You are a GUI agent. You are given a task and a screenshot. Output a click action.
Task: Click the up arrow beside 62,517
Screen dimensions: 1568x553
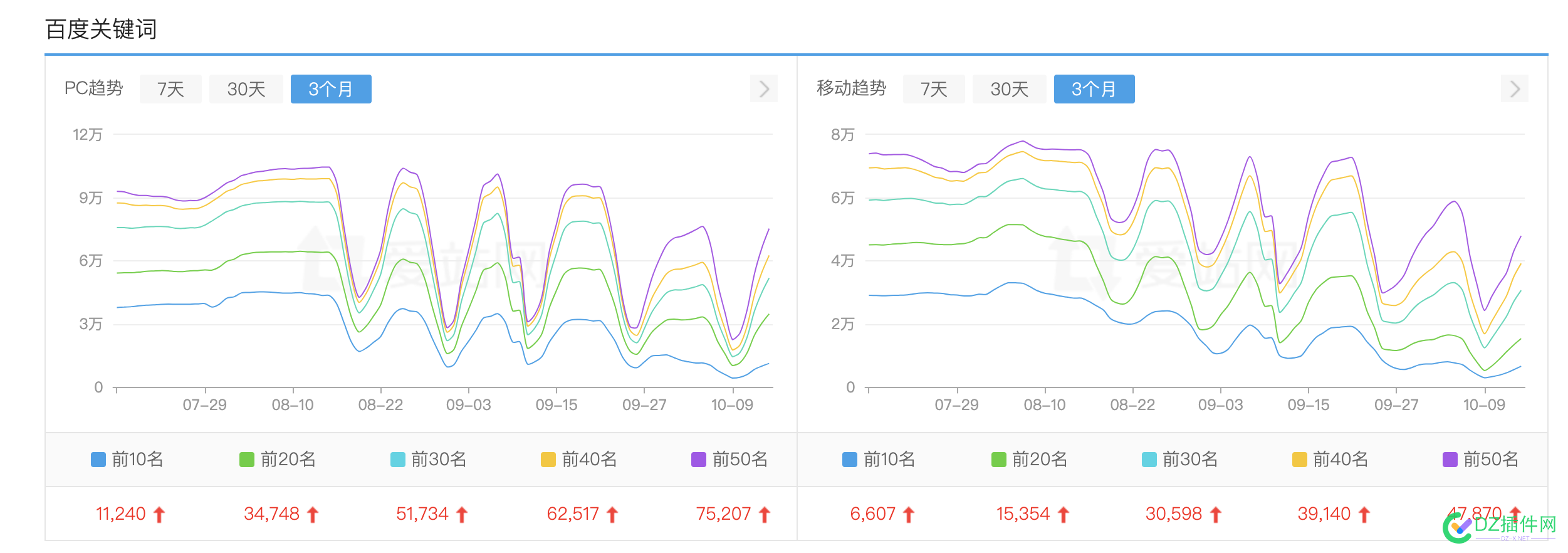(612, 515)
